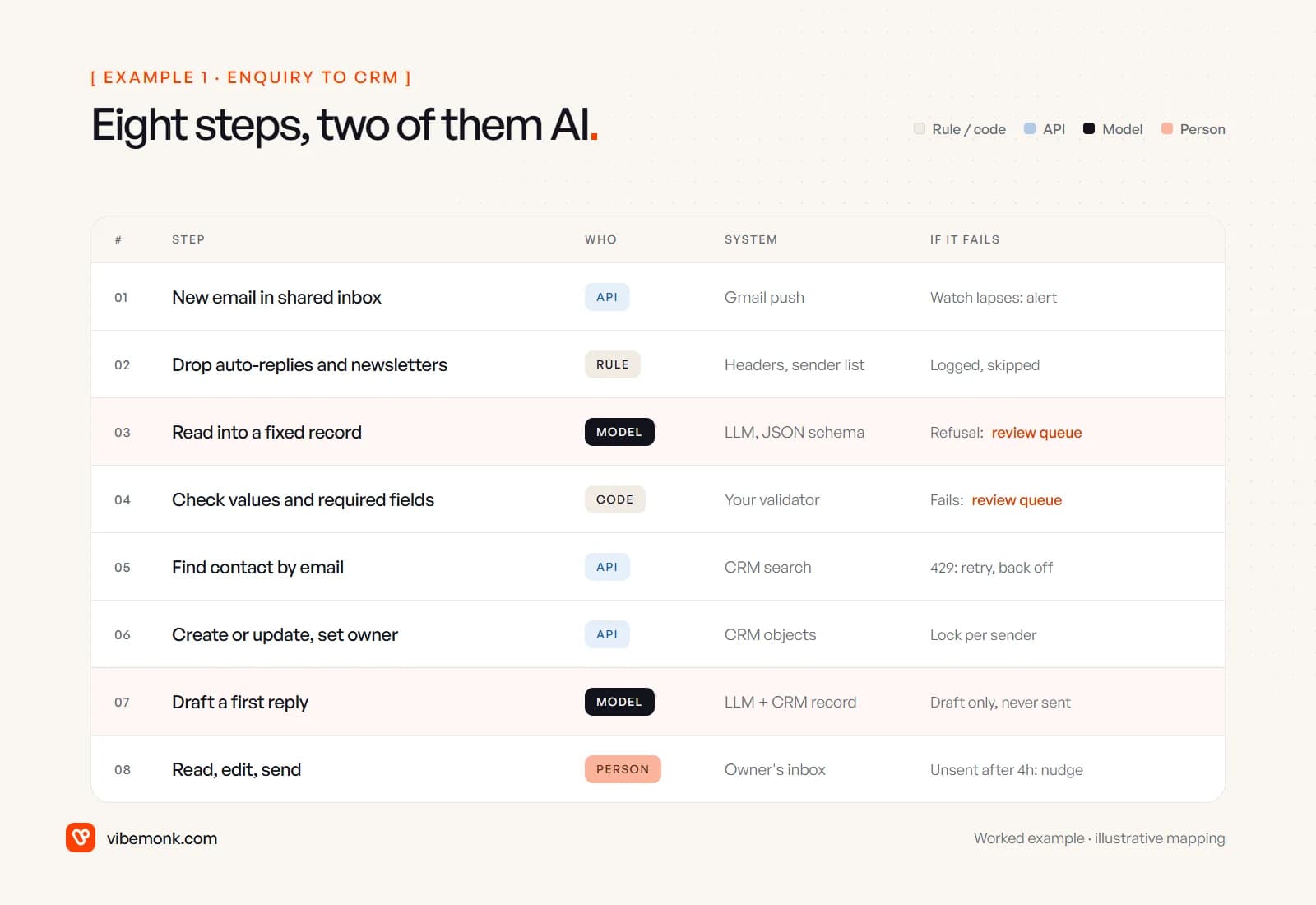Click '429: retry, back off' text
Viewport: 1316px width, 905px height.
pos(991,568)
